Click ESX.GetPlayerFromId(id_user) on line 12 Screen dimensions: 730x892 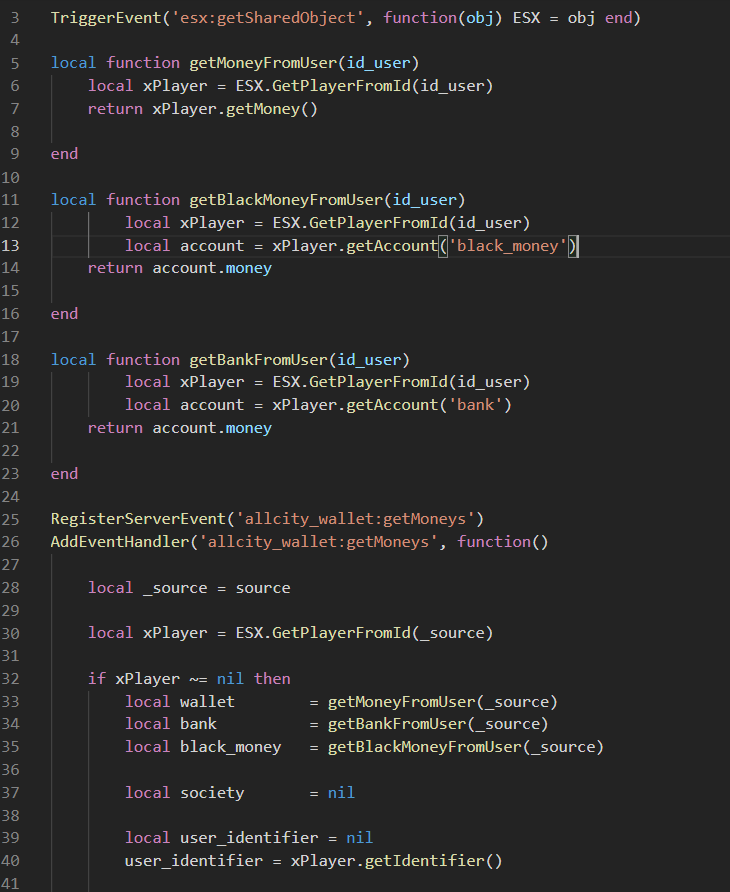[401, 223]
